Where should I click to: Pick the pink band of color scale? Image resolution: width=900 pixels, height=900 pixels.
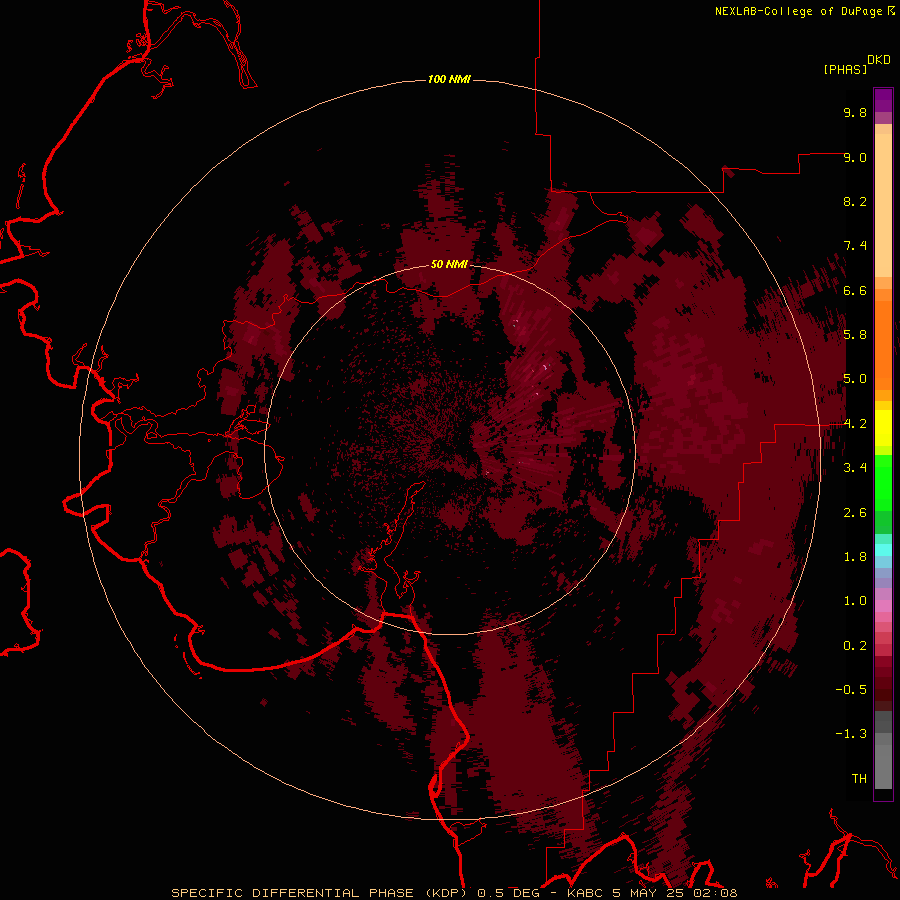(x=883, y=606)
